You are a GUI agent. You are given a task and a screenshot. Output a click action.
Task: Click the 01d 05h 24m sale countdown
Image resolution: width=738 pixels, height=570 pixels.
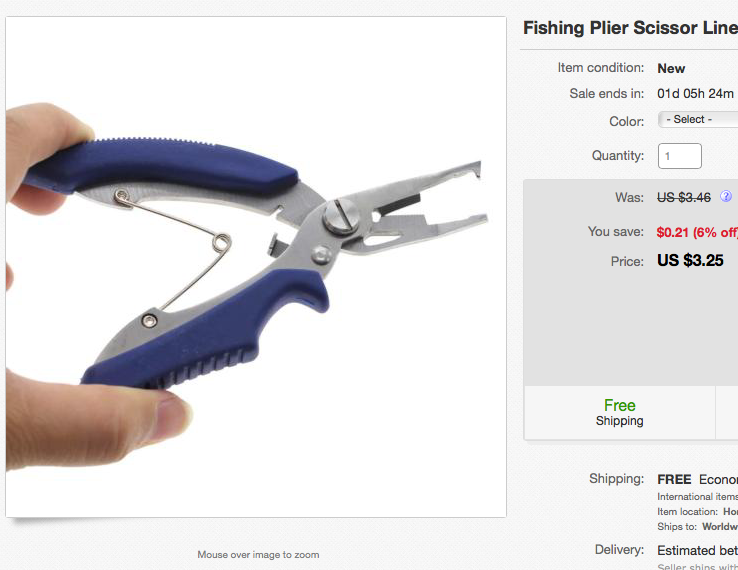point(695,94)
